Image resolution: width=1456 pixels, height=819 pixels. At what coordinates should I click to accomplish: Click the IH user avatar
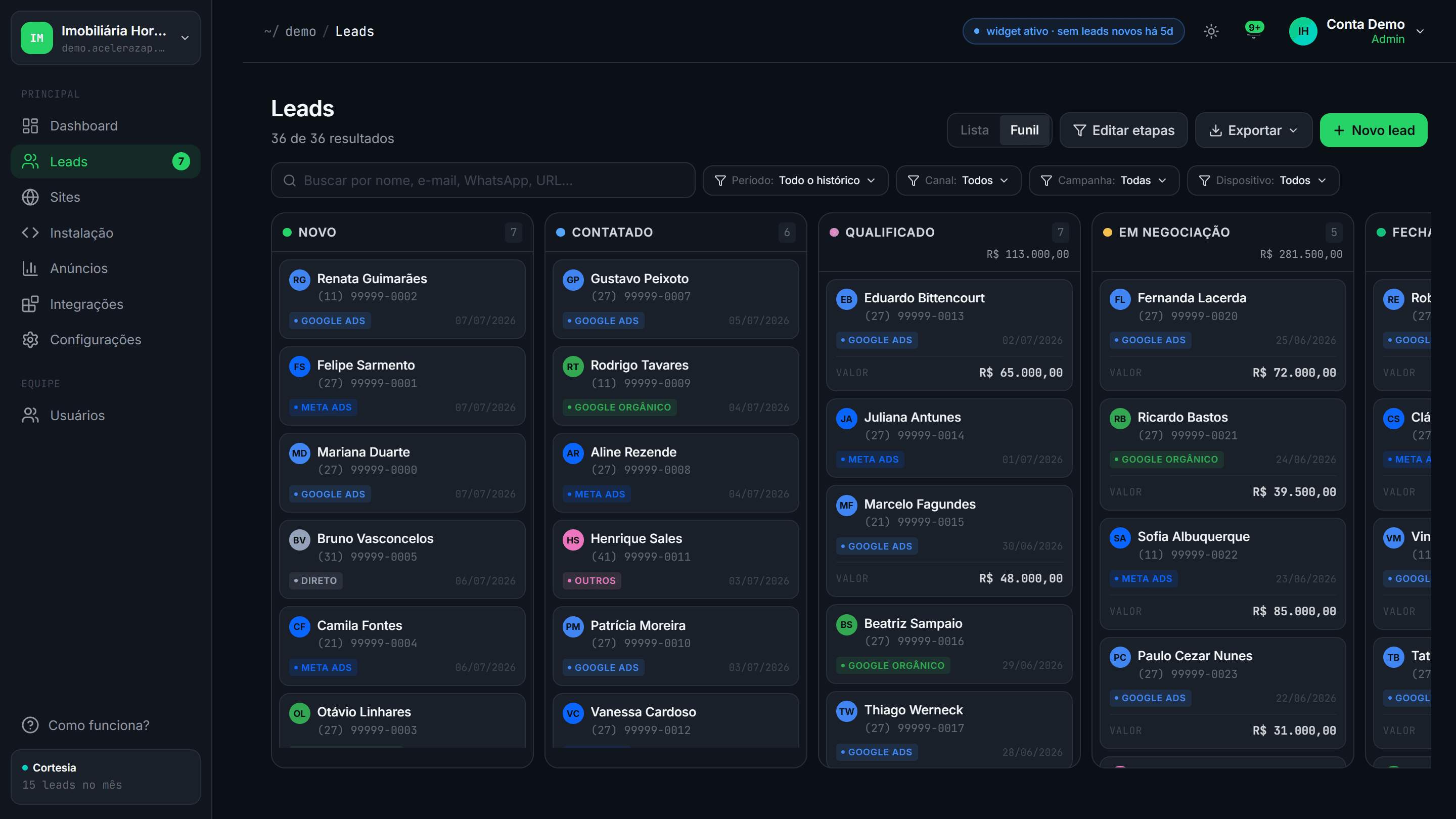(1303, 31)
